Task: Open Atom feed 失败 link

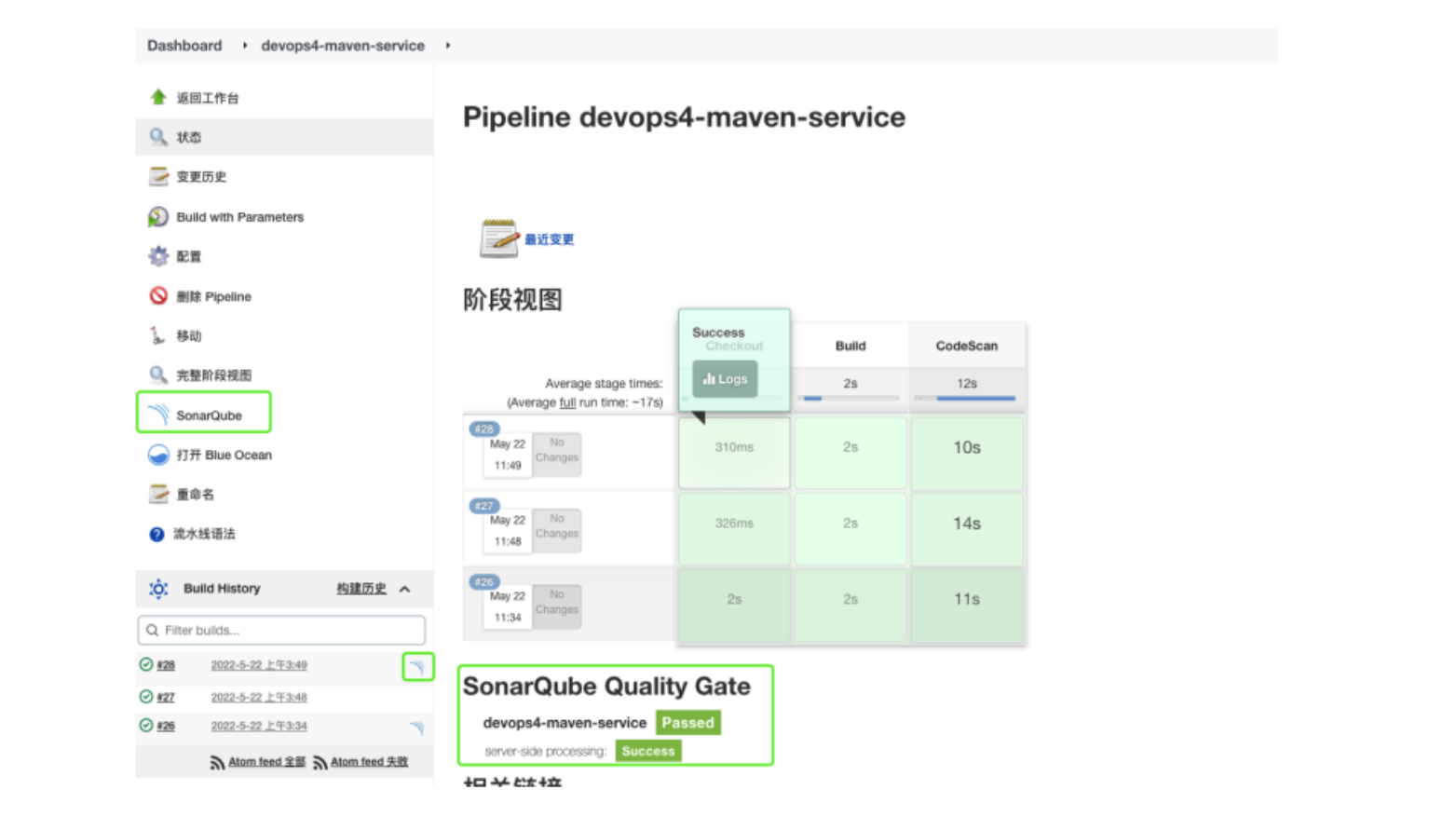Action: (370, 762)
